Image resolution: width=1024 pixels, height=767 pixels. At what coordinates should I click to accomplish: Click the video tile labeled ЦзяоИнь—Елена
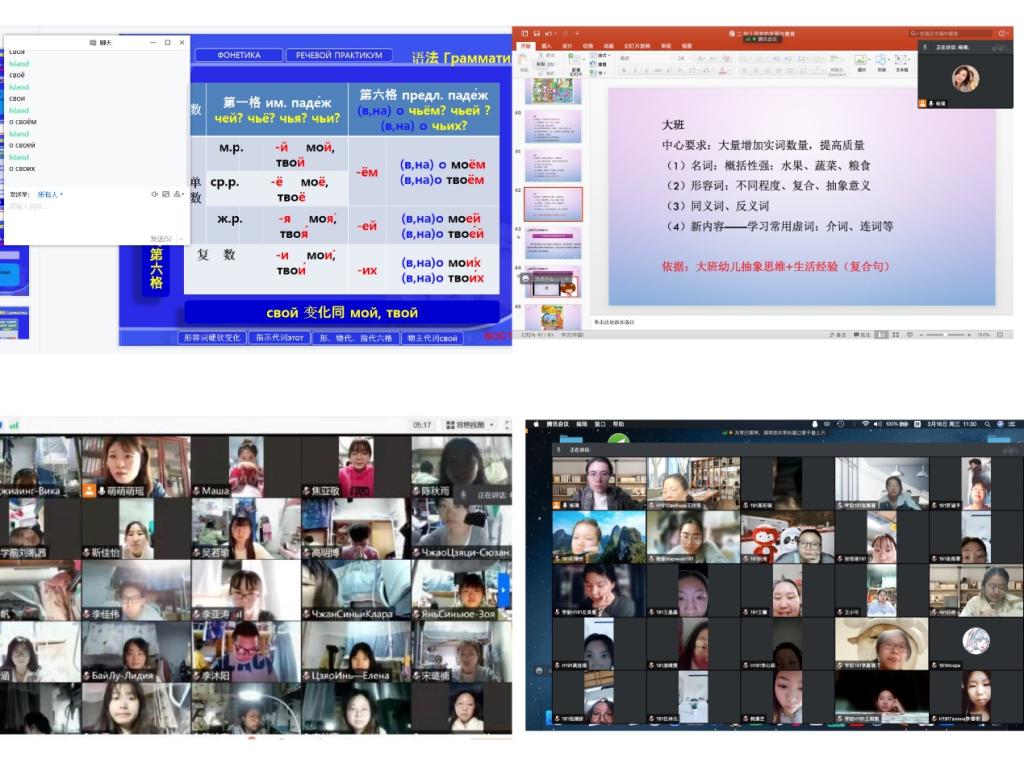[356, 652]
